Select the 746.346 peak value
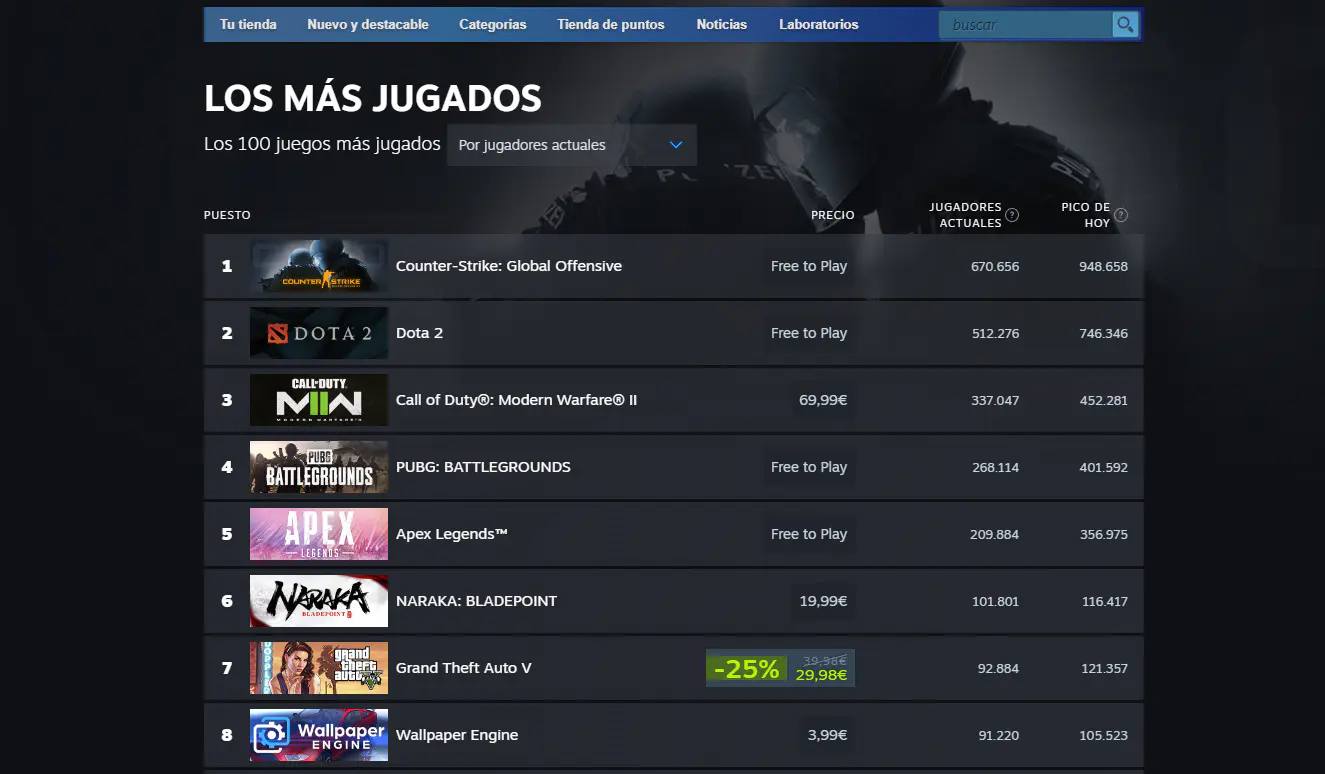This screenshot has width=1325, height=774. [1103, 333]
